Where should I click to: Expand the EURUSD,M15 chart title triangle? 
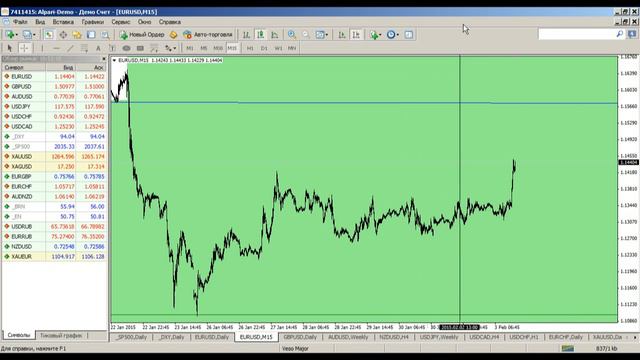[114, 60]
